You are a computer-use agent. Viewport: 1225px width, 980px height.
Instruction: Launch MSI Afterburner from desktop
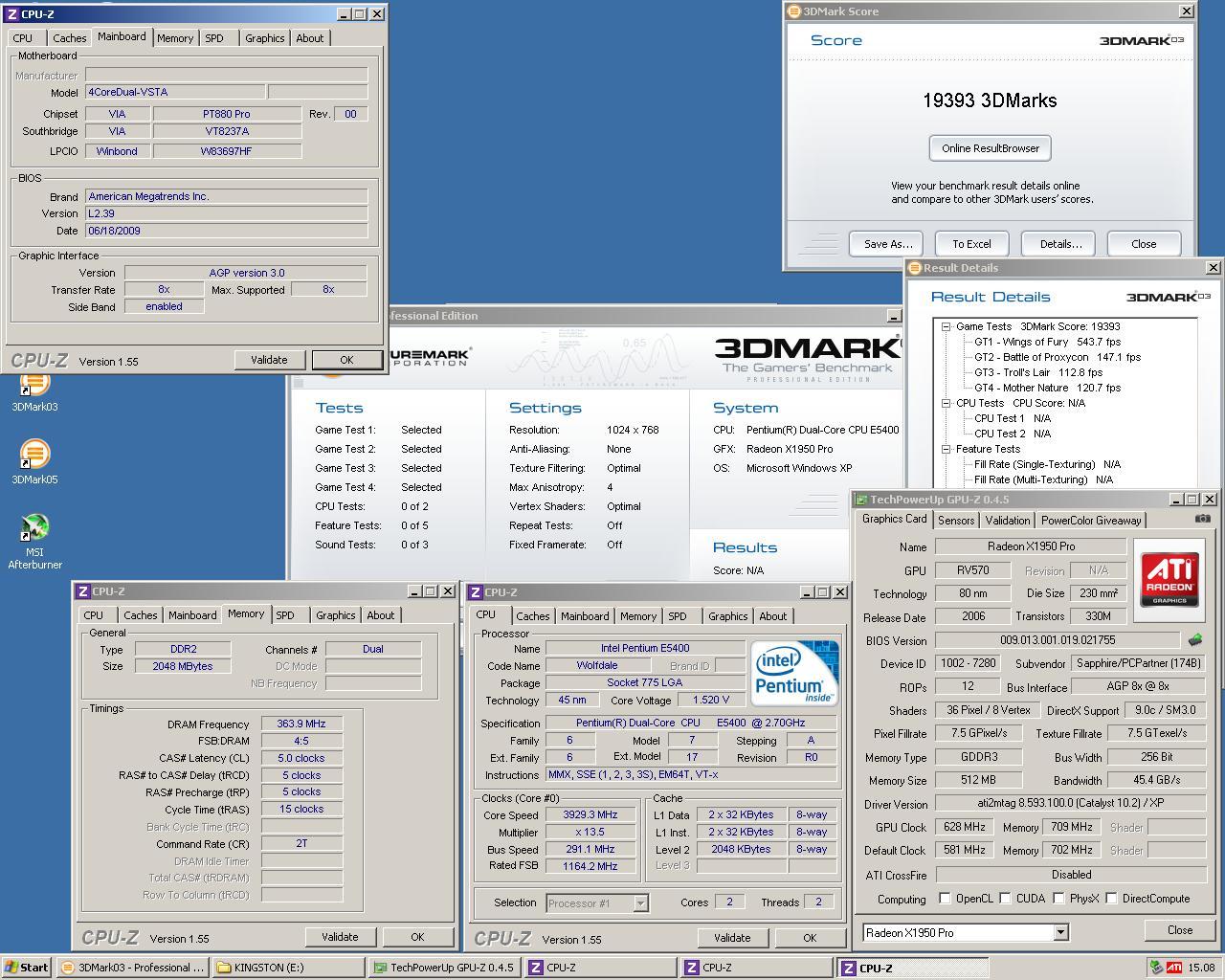tap(34, 542)
